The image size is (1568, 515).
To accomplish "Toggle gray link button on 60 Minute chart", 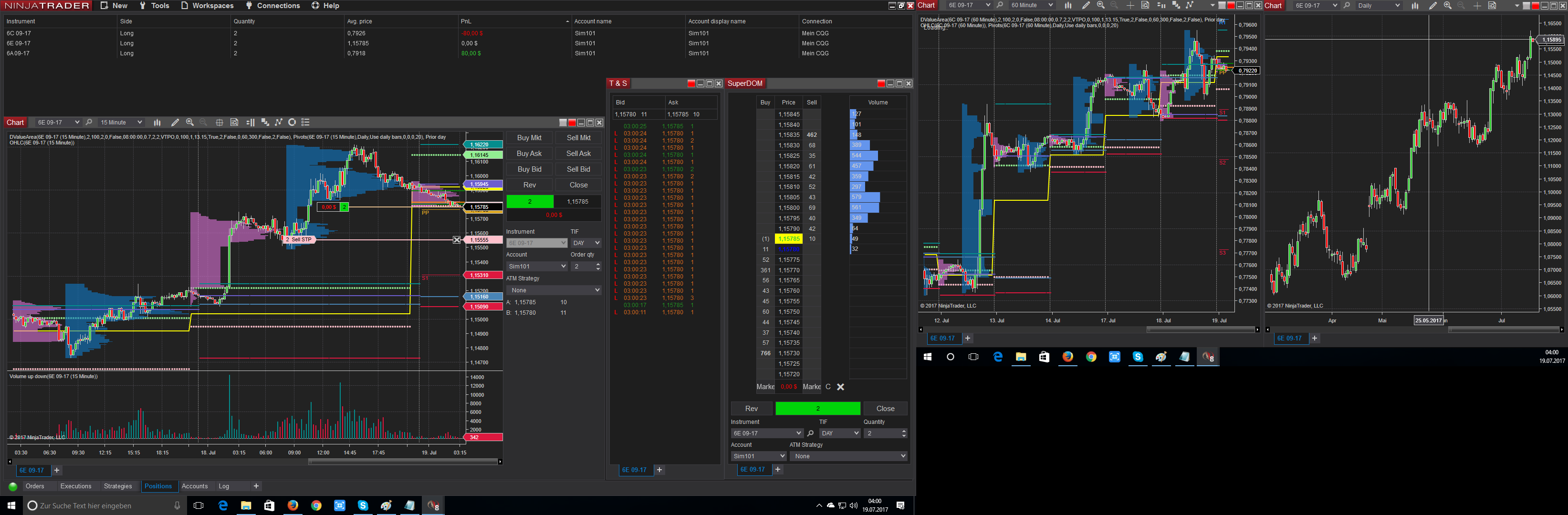I will 1222,5.
